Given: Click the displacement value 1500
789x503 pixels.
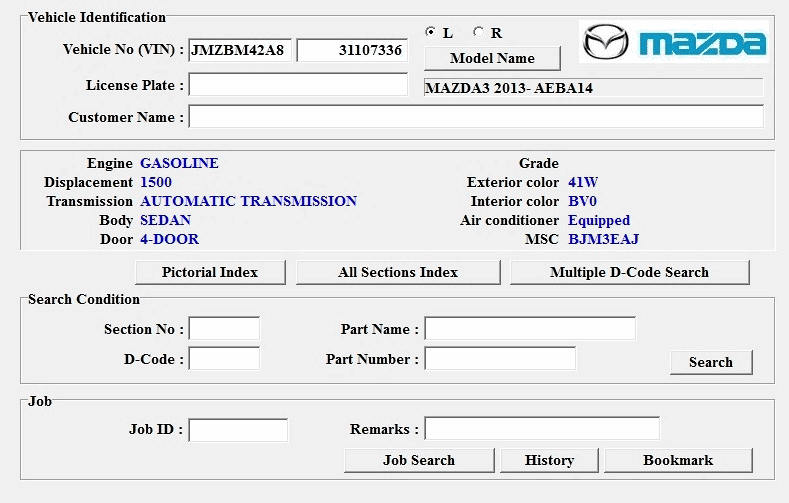Looking at the screenshot, I should (156, 182).
